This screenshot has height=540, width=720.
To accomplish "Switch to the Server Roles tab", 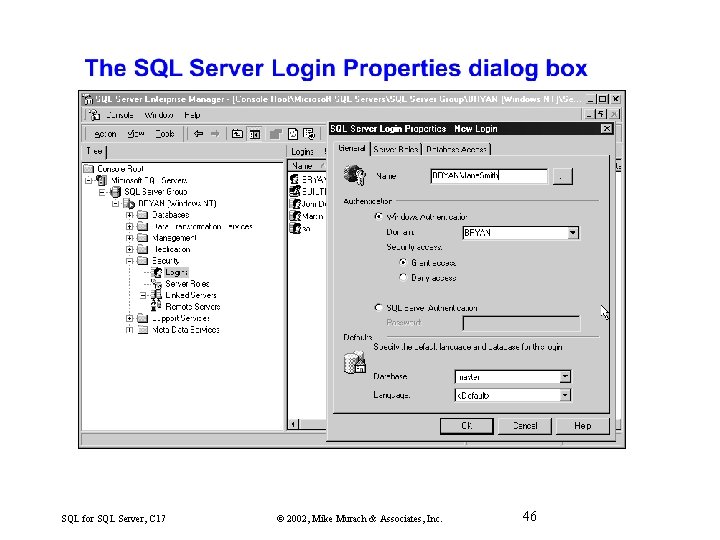I will click(x=395, y=149).
